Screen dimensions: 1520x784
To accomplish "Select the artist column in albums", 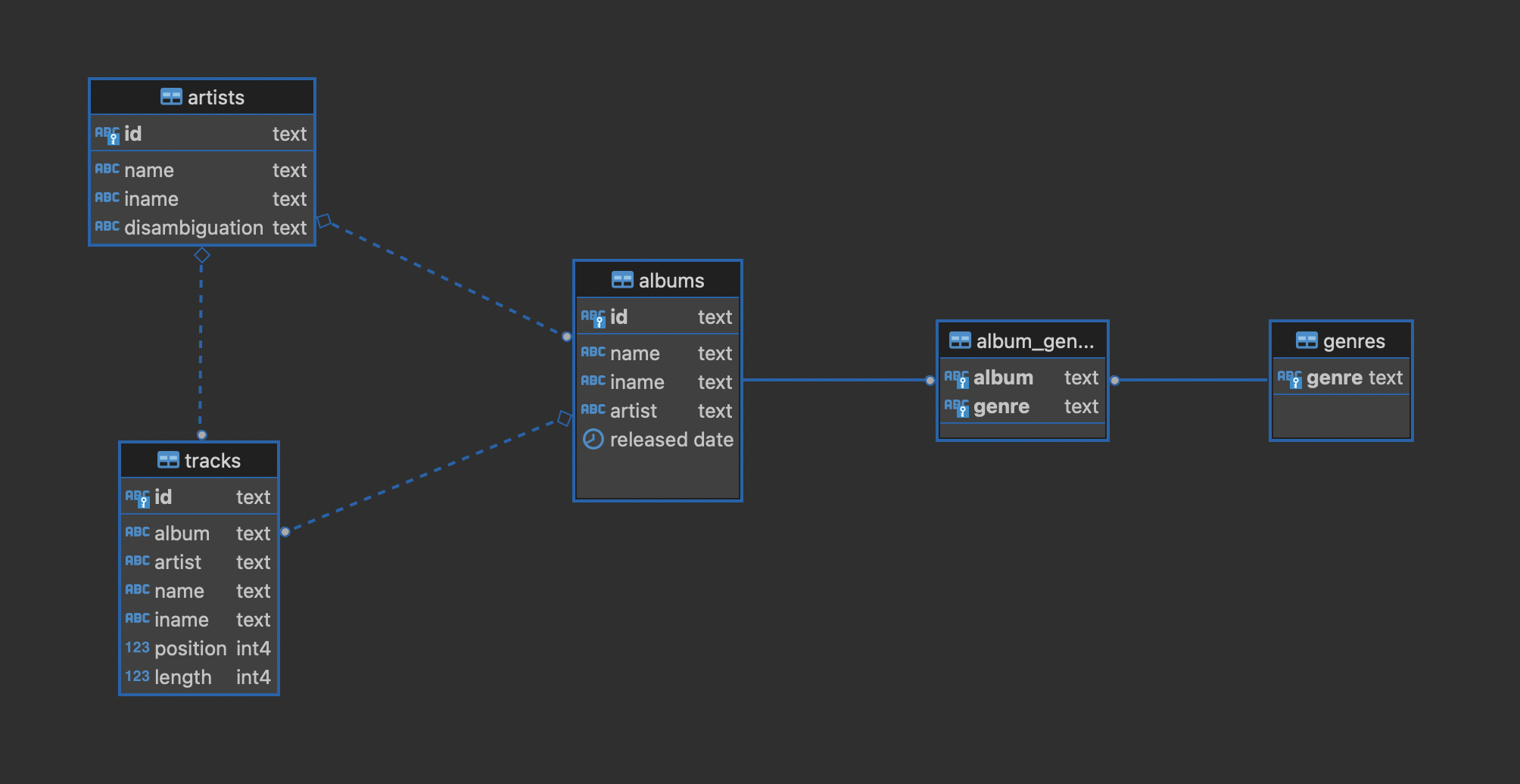I will (657, 411).
